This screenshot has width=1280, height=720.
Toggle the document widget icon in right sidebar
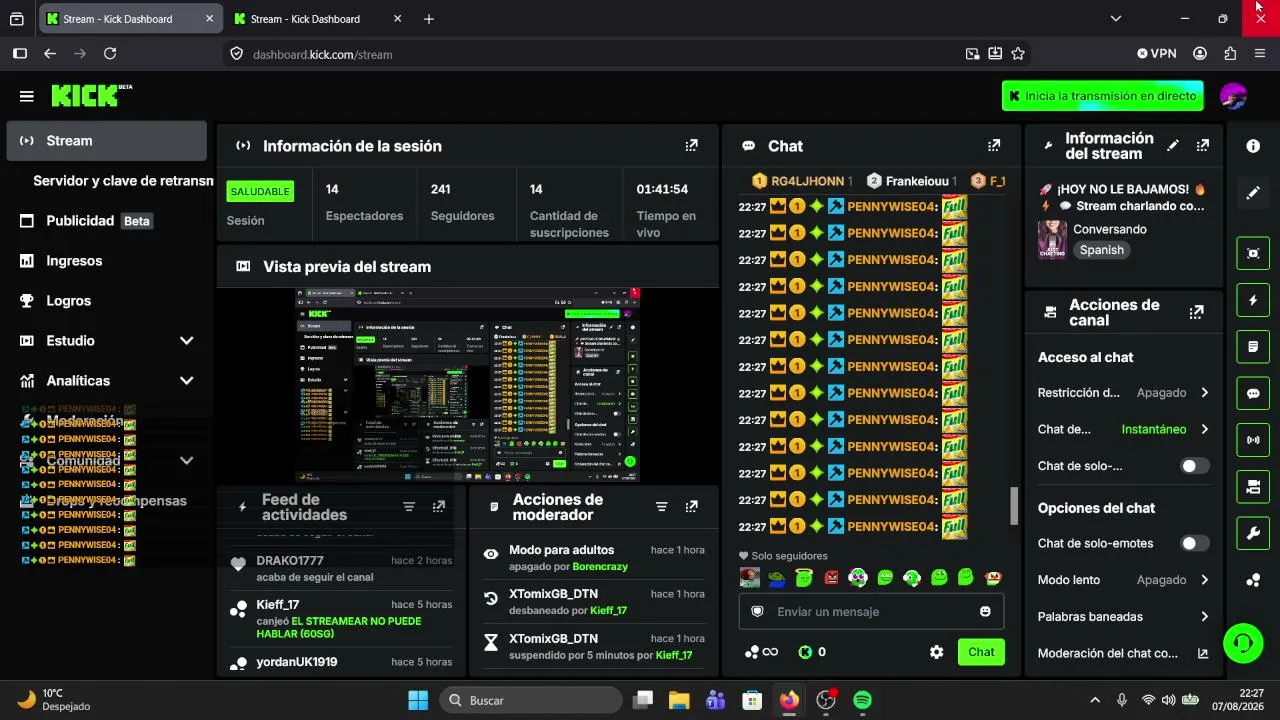pos(1253,347)
